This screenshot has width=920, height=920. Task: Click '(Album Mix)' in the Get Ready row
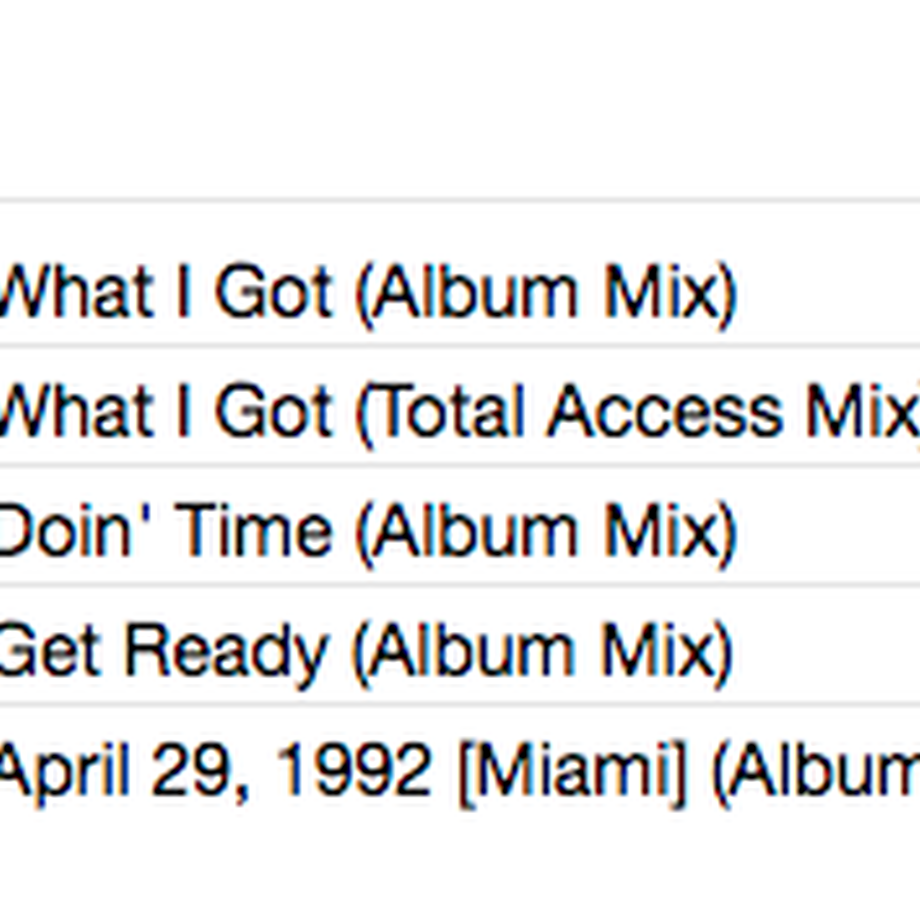pyautogui.click(x=543, y=654)
